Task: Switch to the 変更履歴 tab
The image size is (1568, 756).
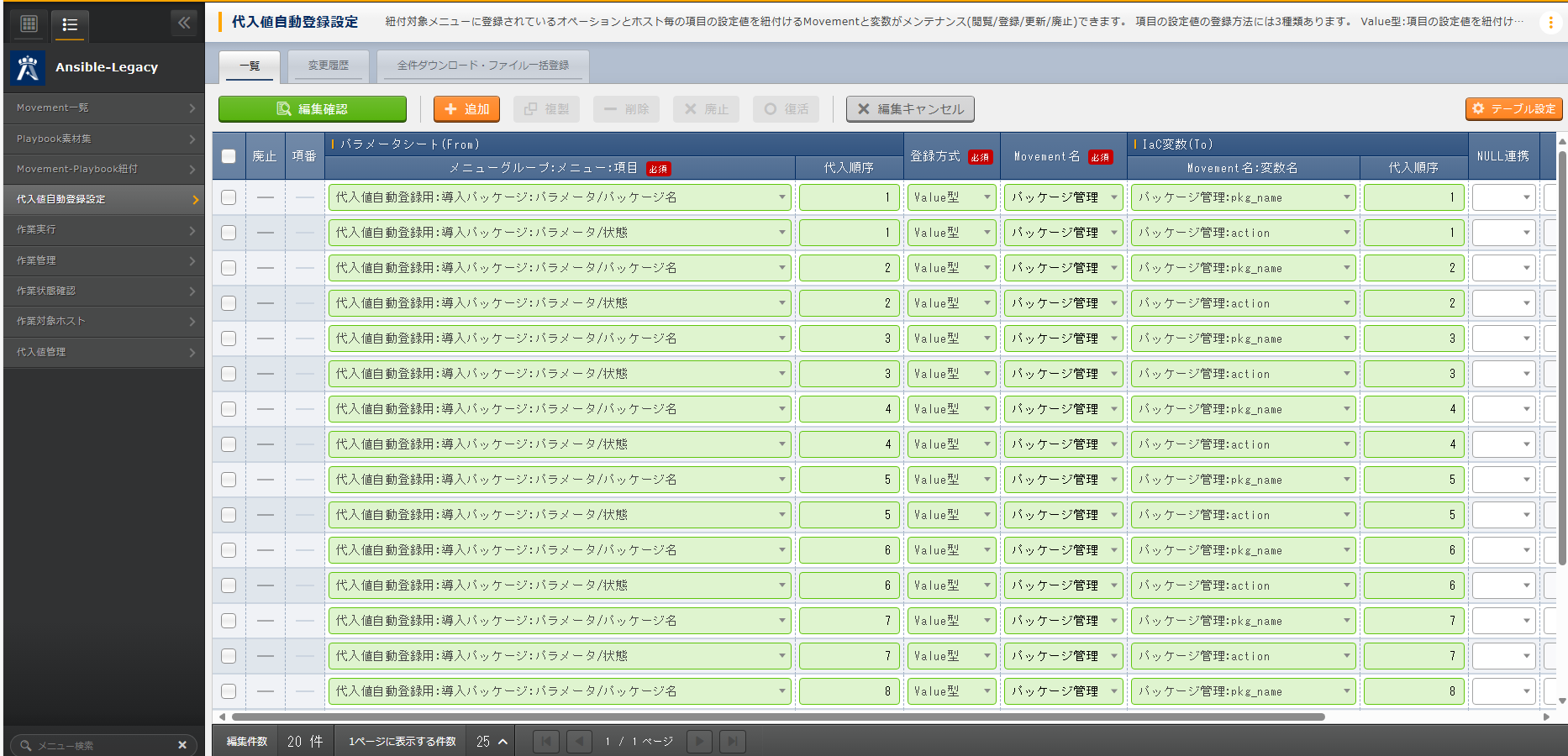Action: pyautogui.click(x=328, y=66)
